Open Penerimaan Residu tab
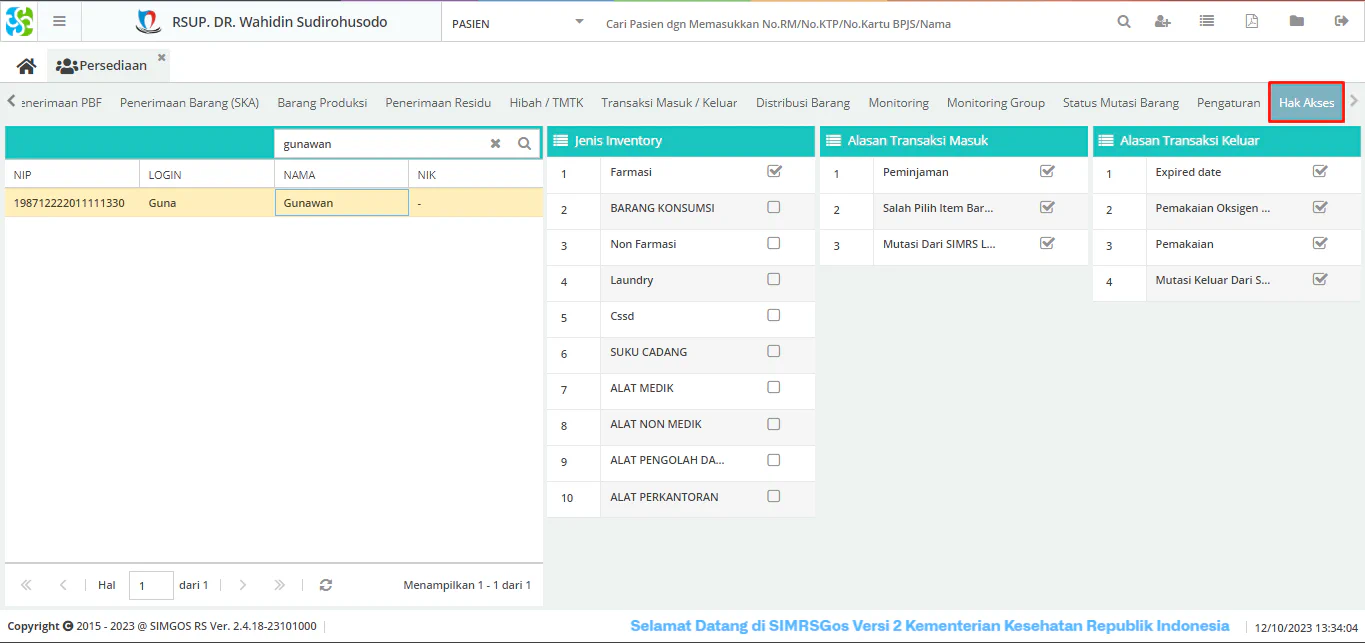The width and height of the screenshot is (1365, 643). (x=438, y=103)
